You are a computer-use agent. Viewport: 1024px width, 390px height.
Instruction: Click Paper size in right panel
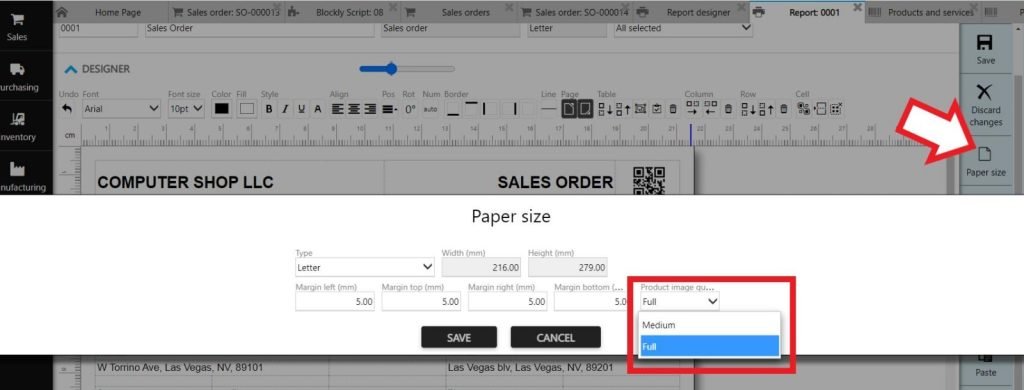[x=985, y=162]
